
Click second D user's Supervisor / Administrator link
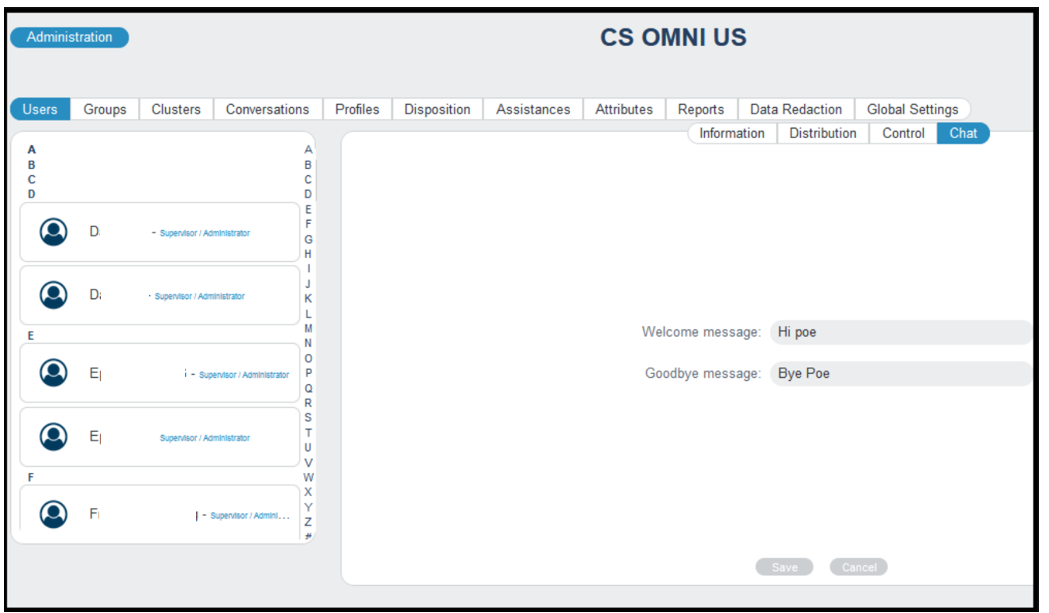[x=199, y=296]
